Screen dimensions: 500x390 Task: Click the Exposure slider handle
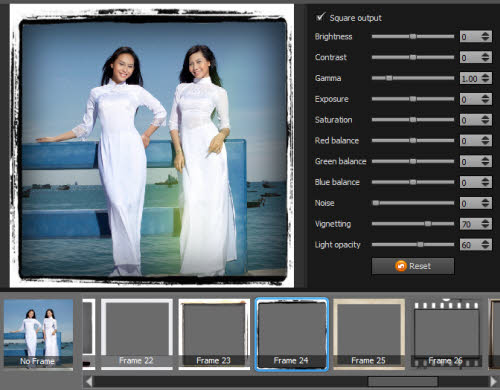(413, 99)
